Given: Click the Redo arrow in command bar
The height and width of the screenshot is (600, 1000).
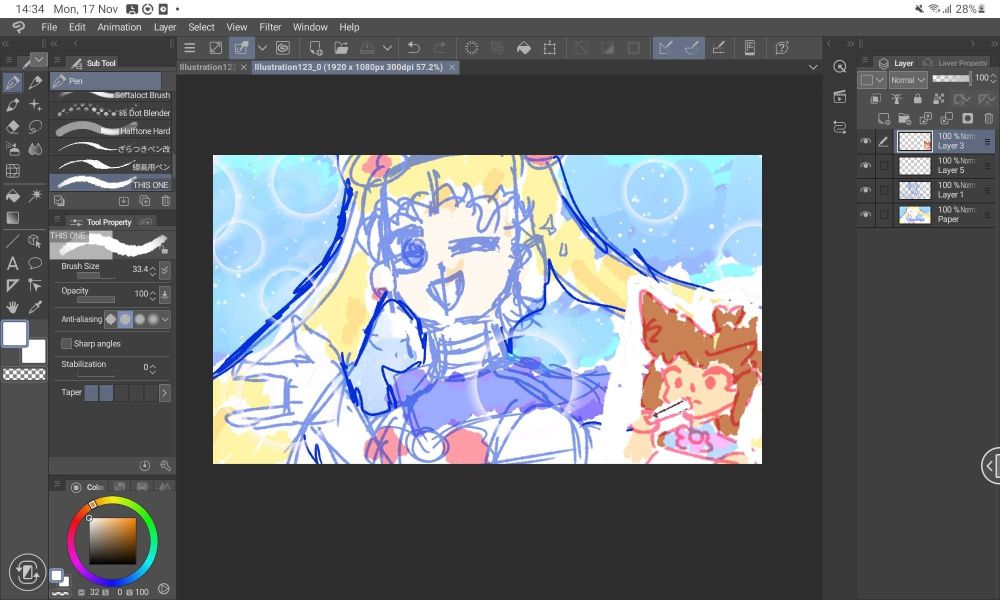Looking at the screenshot, I should point(439,48).
